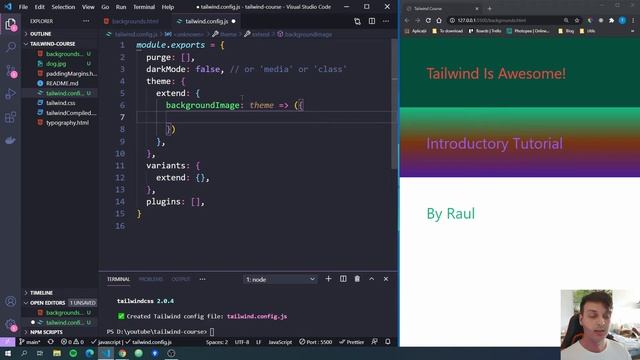640x360 pixels.
Task: Collapse the TAILWIND-COURSE folder section
Action: [x=53, y=44]
